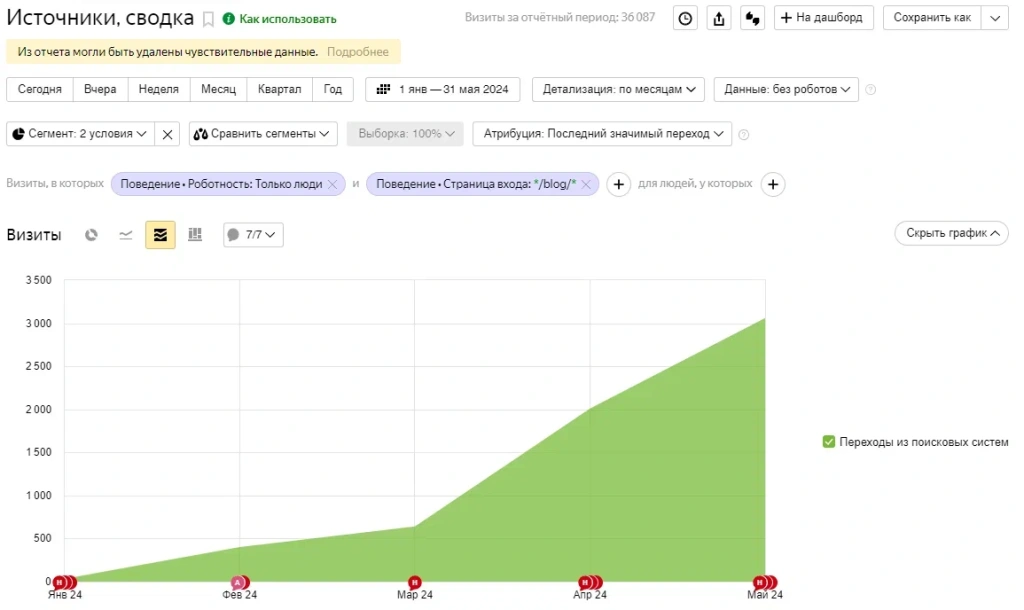Select the stacked area chart icon
Viewport: 1024px width, 610px height.
160,235
